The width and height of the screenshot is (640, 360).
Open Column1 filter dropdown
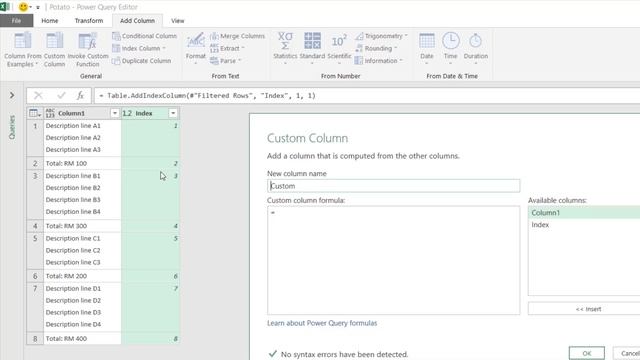[115, 113]
